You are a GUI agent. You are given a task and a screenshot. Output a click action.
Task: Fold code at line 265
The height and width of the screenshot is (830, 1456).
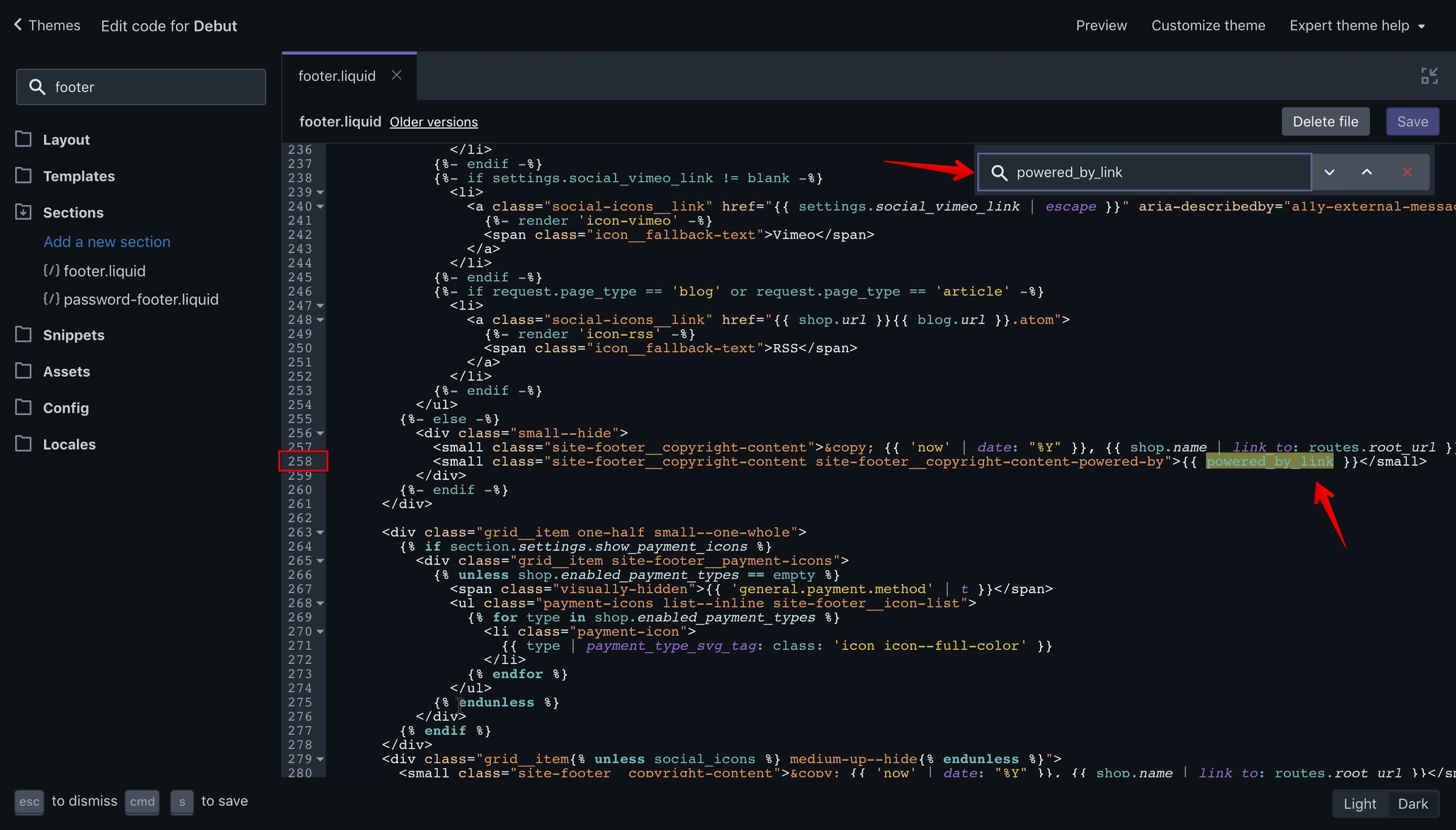tap(320, 561)
